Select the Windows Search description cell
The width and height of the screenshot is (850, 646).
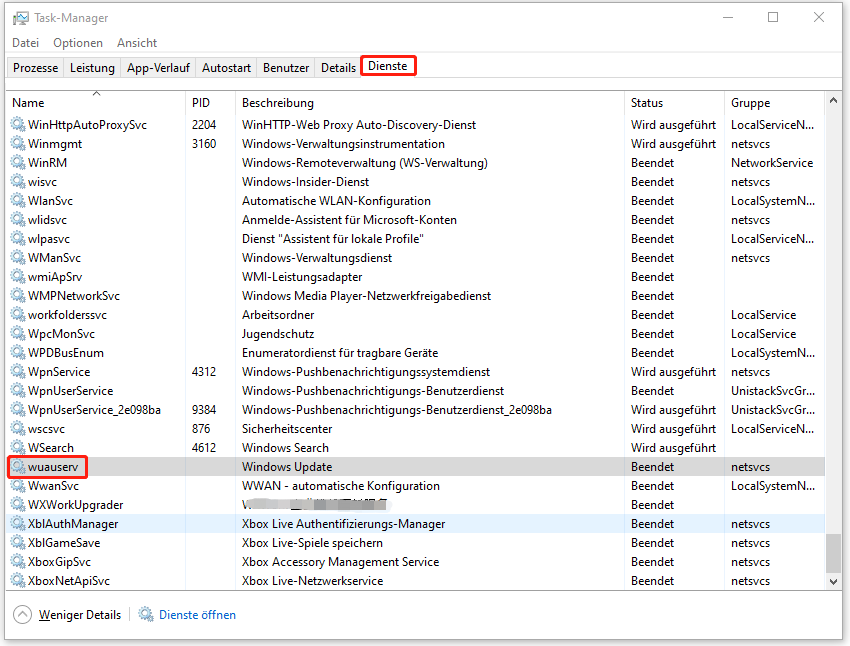[285, 448]
